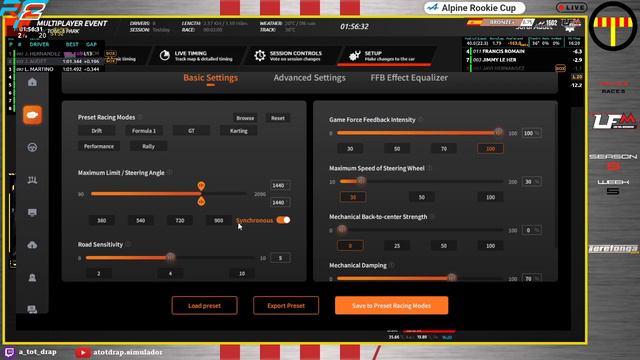
Task: Set Force Feedback Intensity preset 30
Action: (x=350, y=149)
